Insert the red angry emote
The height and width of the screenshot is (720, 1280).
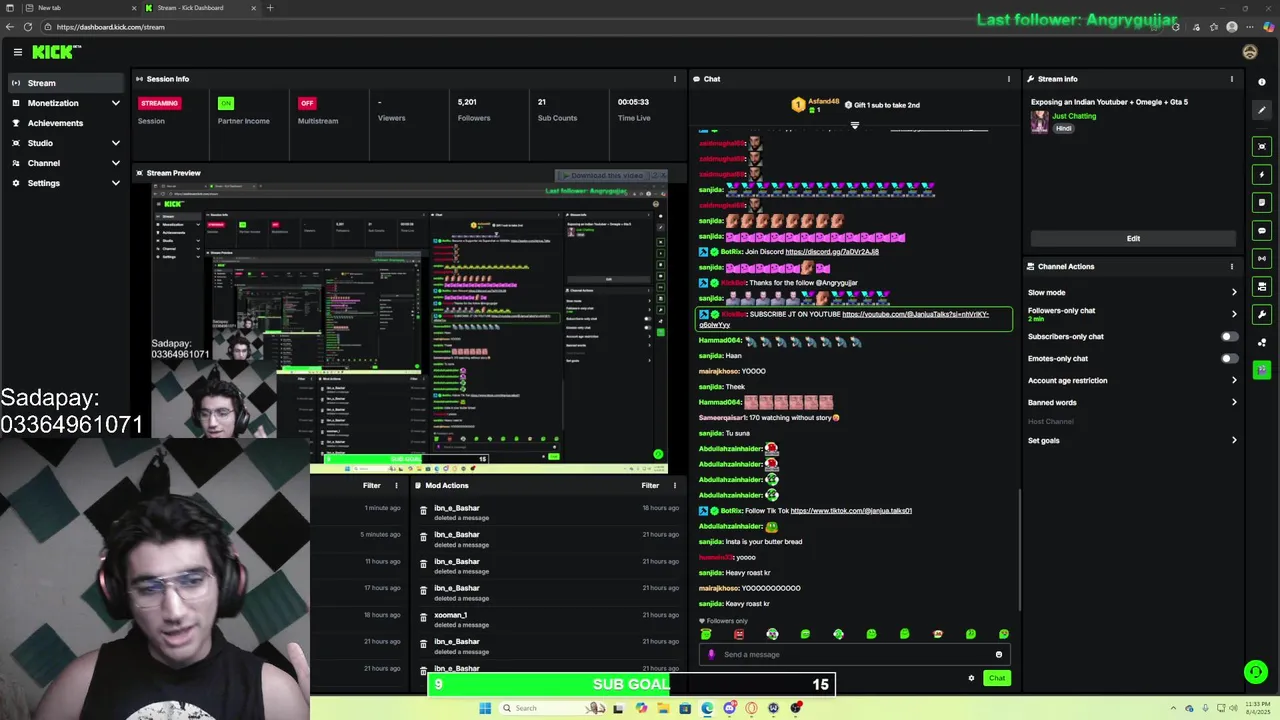pyautogui.click(x=739, y=634)
